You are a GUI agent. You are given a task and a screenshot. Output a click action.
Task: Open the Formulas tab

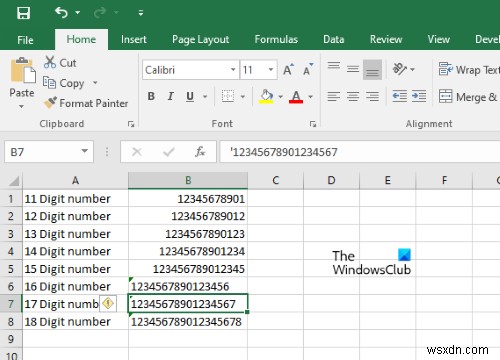coord(276,39)
